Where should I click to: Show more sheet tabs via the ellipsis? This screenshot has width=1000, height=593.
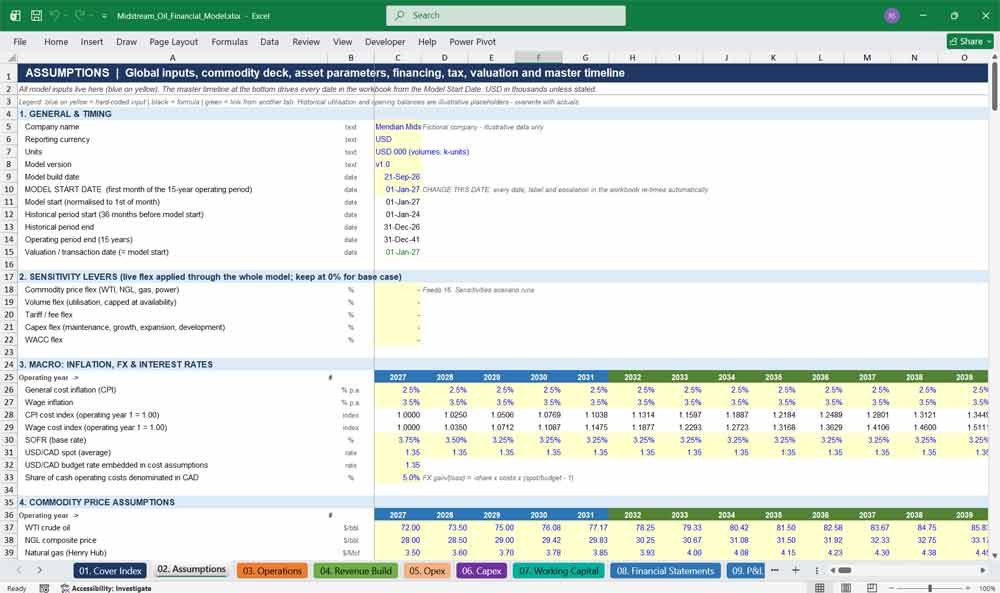pos(774,570)
